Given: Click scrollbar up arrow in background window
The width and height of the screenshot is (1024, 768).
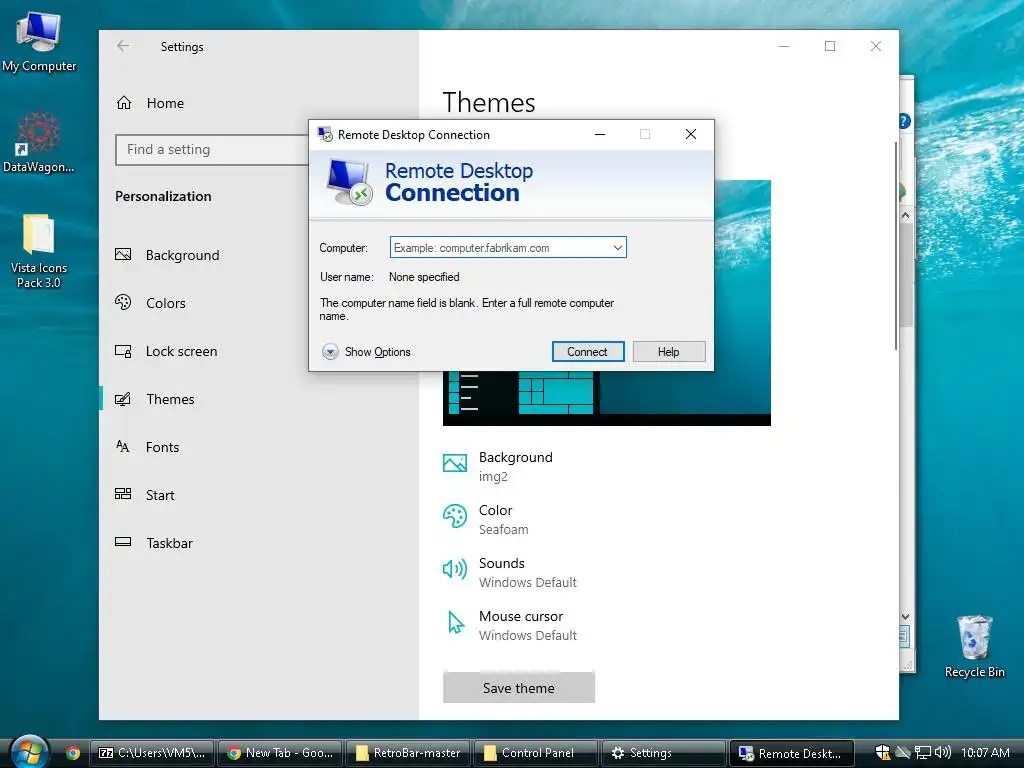Looking at the screenshot, I should click(x=905, y=216).
